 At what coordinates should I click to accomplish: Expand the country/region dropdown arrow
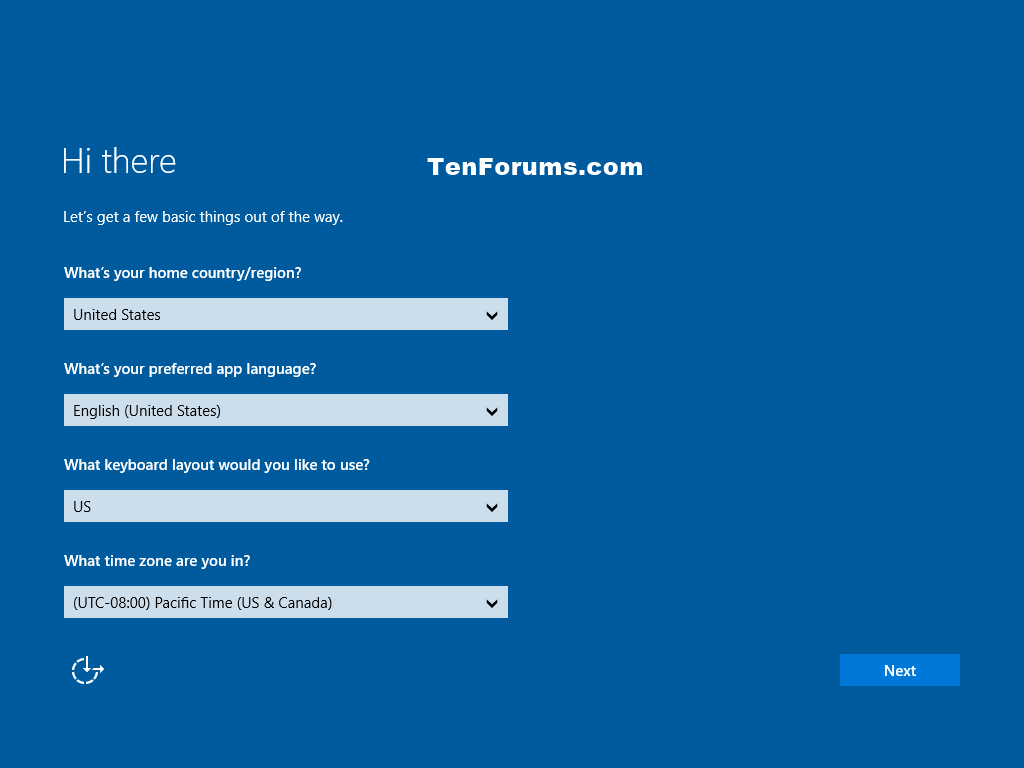(492, 315)
